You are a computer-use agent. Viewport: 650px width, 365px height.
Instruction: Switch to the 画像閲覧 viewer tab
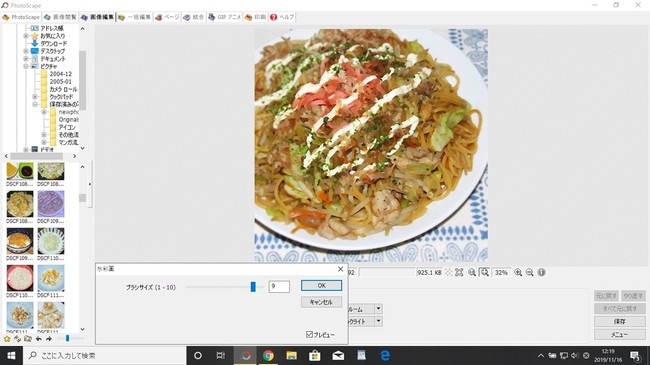click(61, 17)
